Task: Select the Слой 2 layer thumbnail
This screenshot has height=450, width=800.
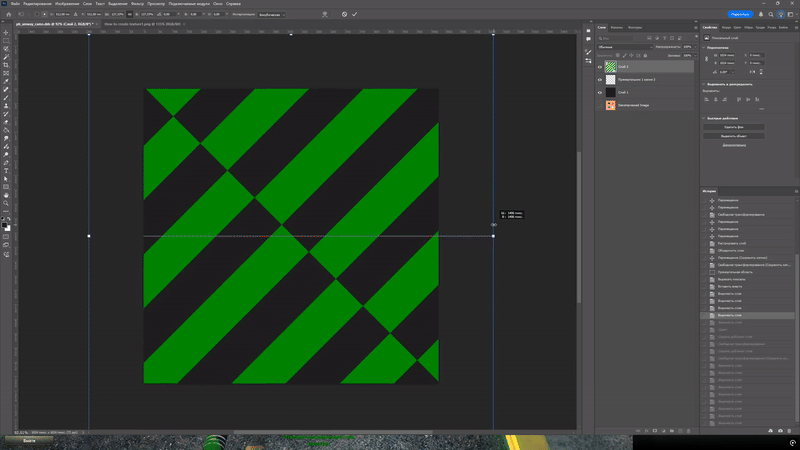Action: click(610, 67)
